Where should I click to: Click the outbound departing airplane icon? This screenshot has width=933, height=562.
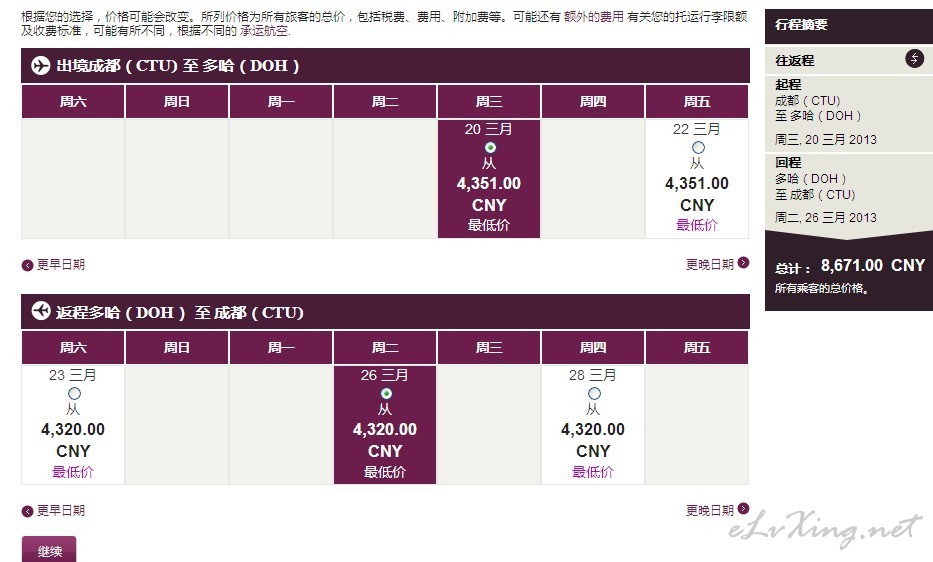click(40, 65)
